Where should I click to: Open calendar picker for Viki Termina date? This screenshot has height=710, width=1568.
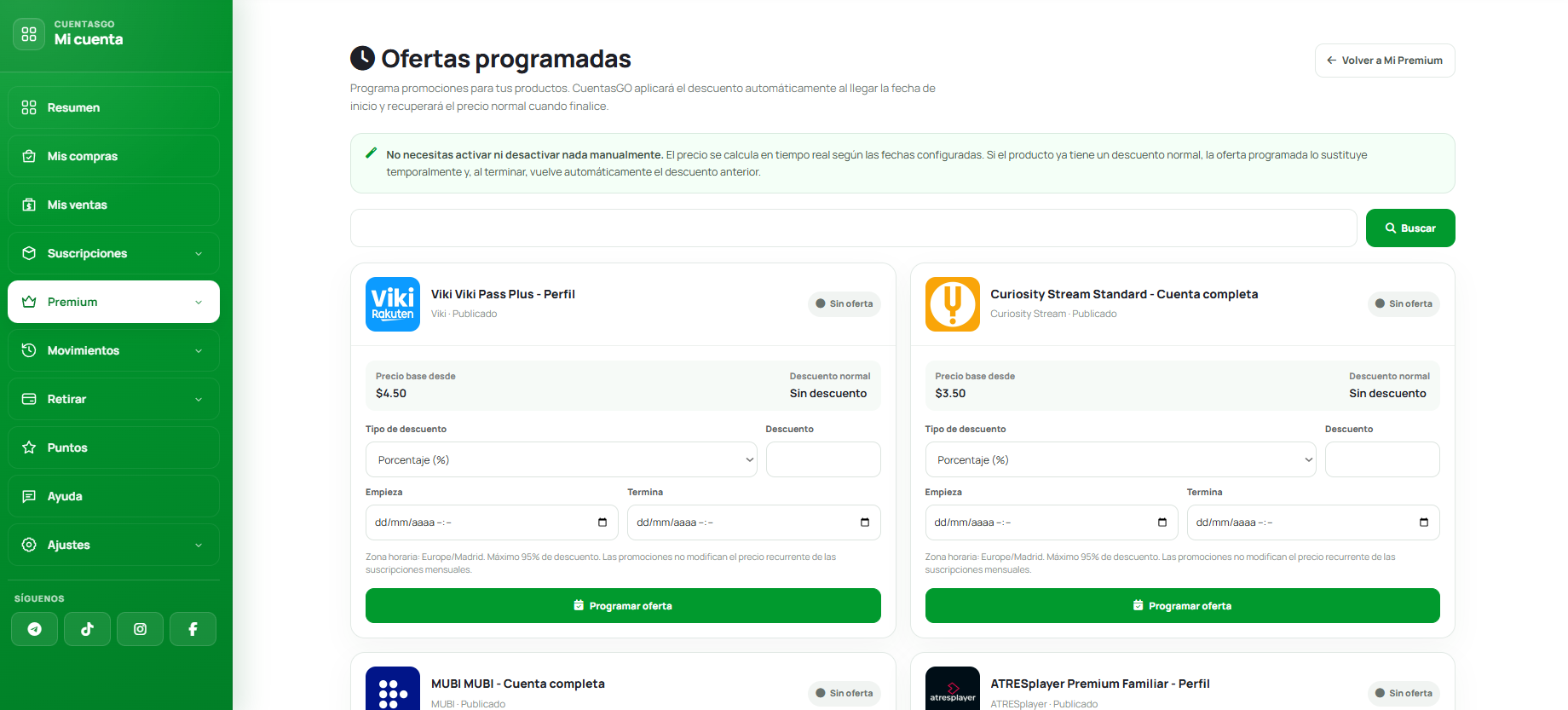point(865,522)
